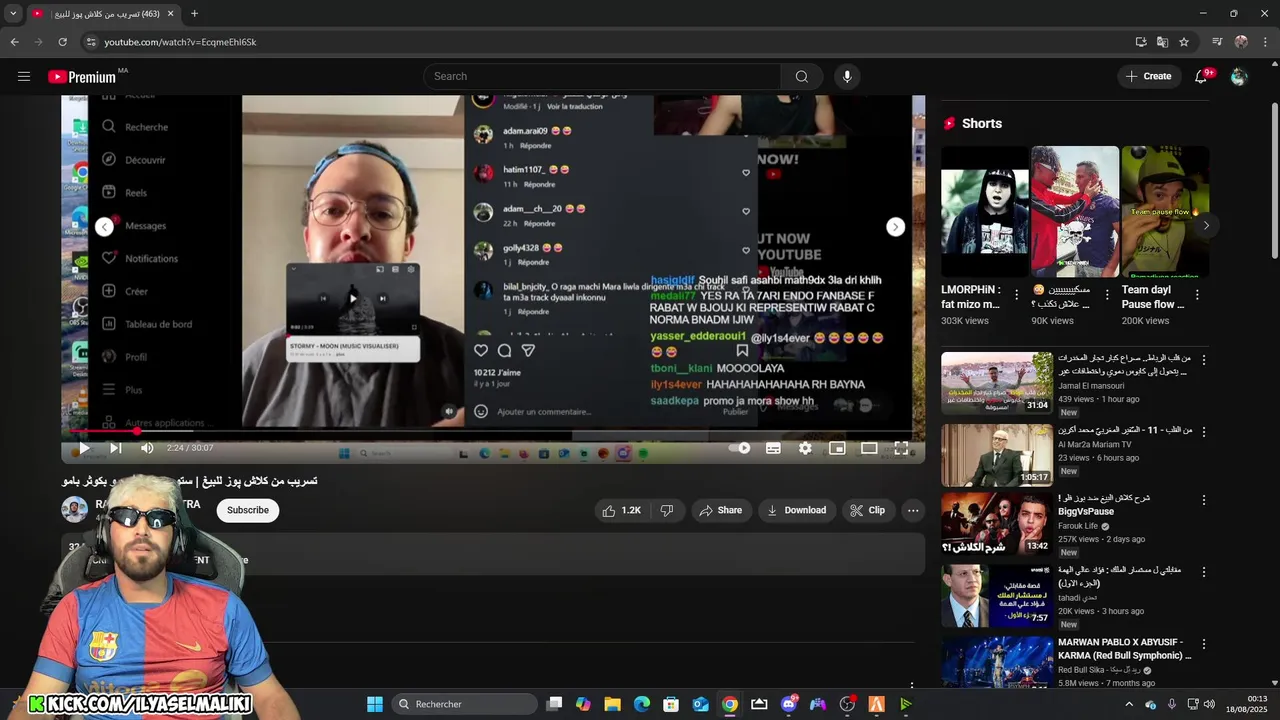The height and width of the screenshot is (720, 1280).
Task: Enter full screen mode
Action: point(901,448)
